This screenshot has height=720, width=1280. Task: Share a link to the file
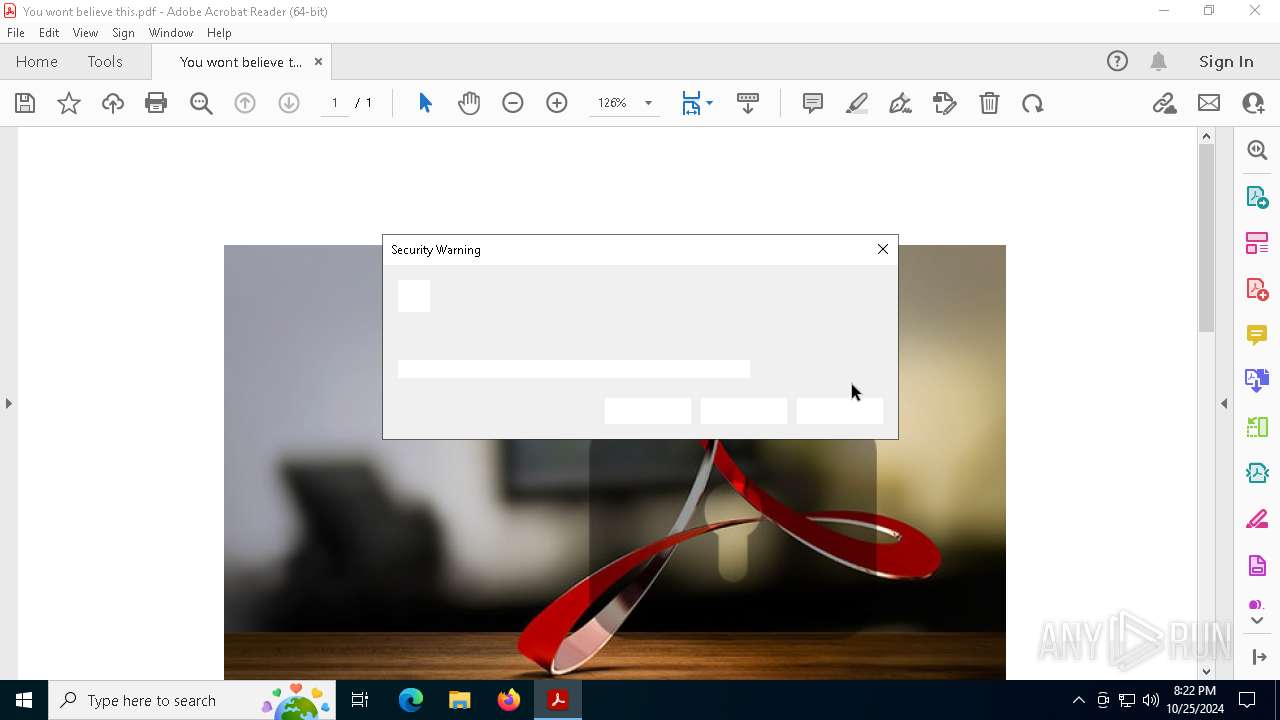[1164, 103]
